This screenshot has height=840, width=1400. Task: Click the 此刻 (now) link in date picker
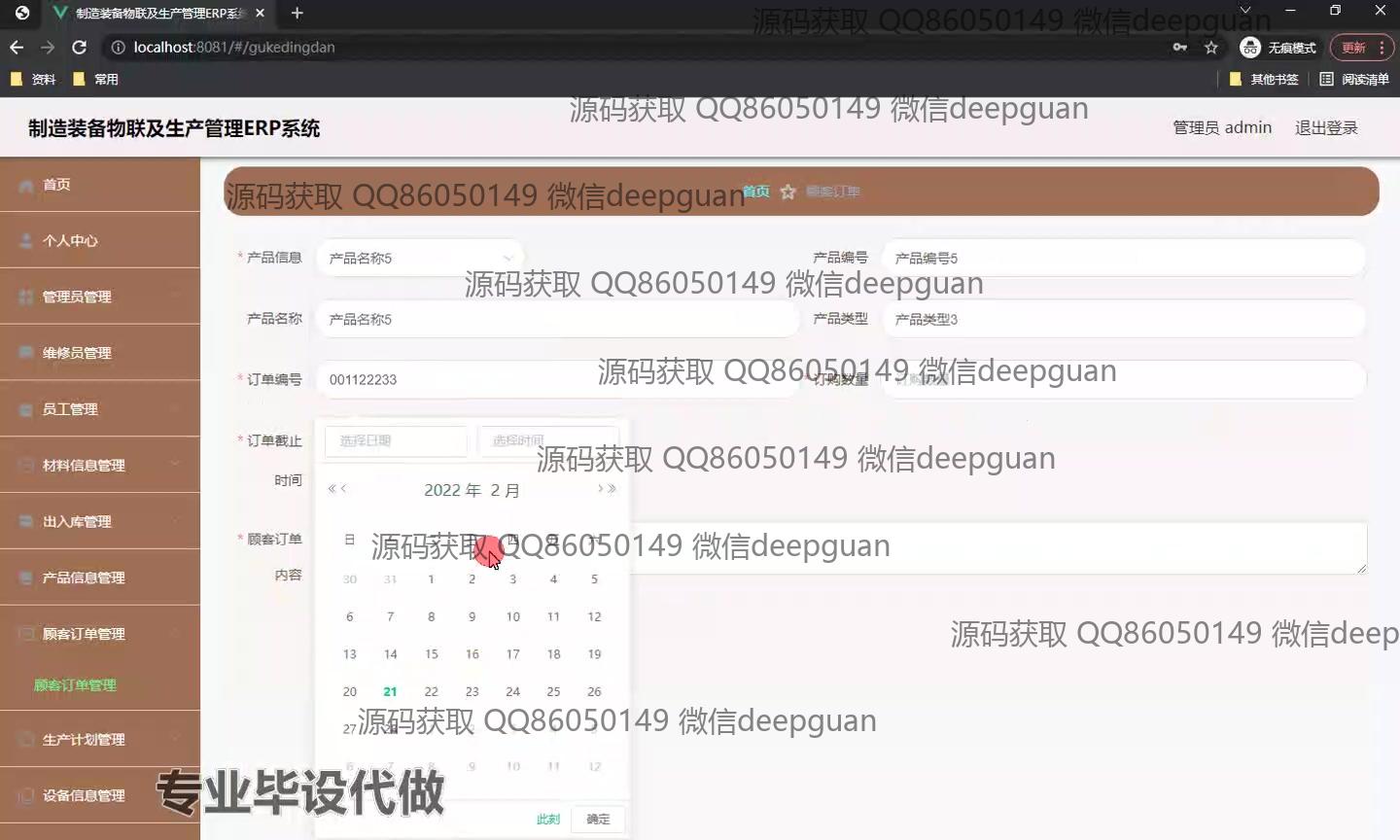coord(548,820)
